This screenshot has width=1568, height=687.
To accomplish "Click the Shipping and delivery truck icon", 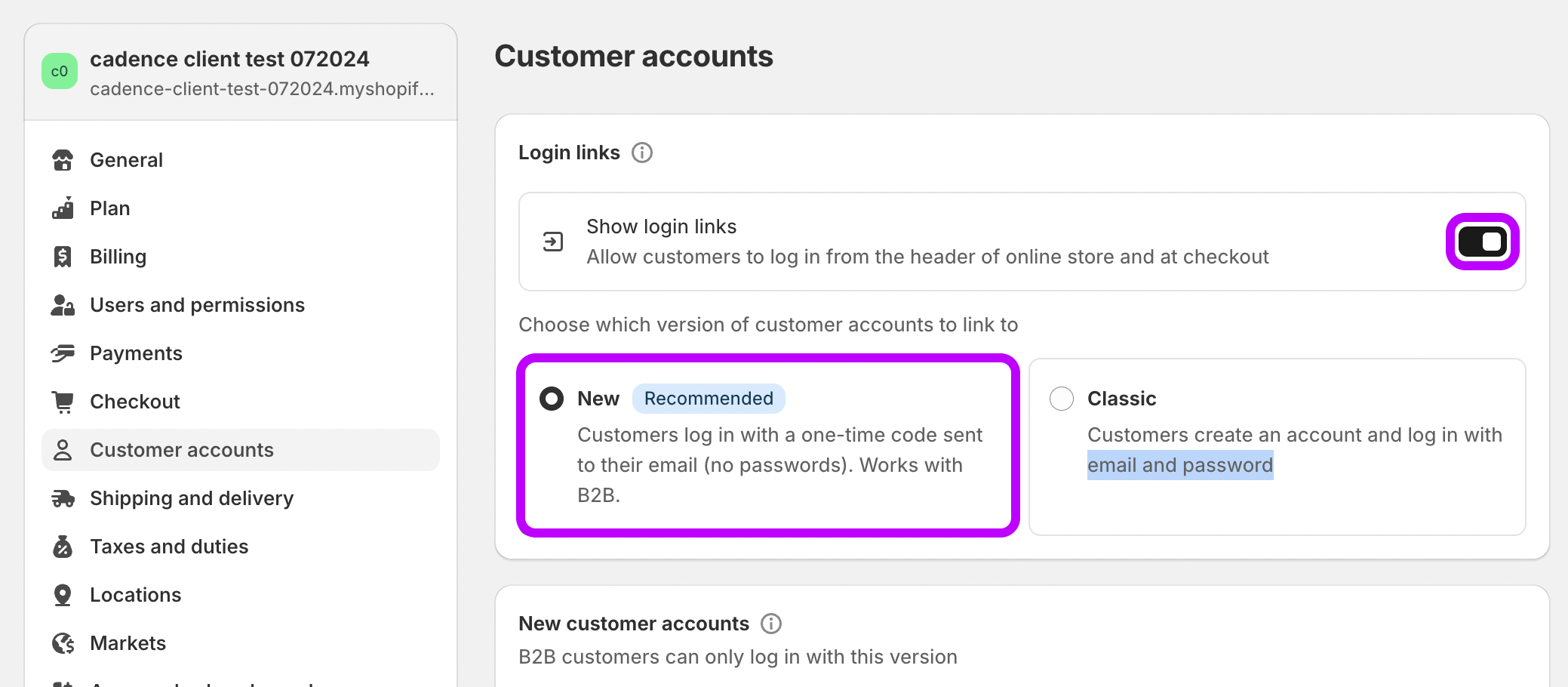I will [63, 498].
